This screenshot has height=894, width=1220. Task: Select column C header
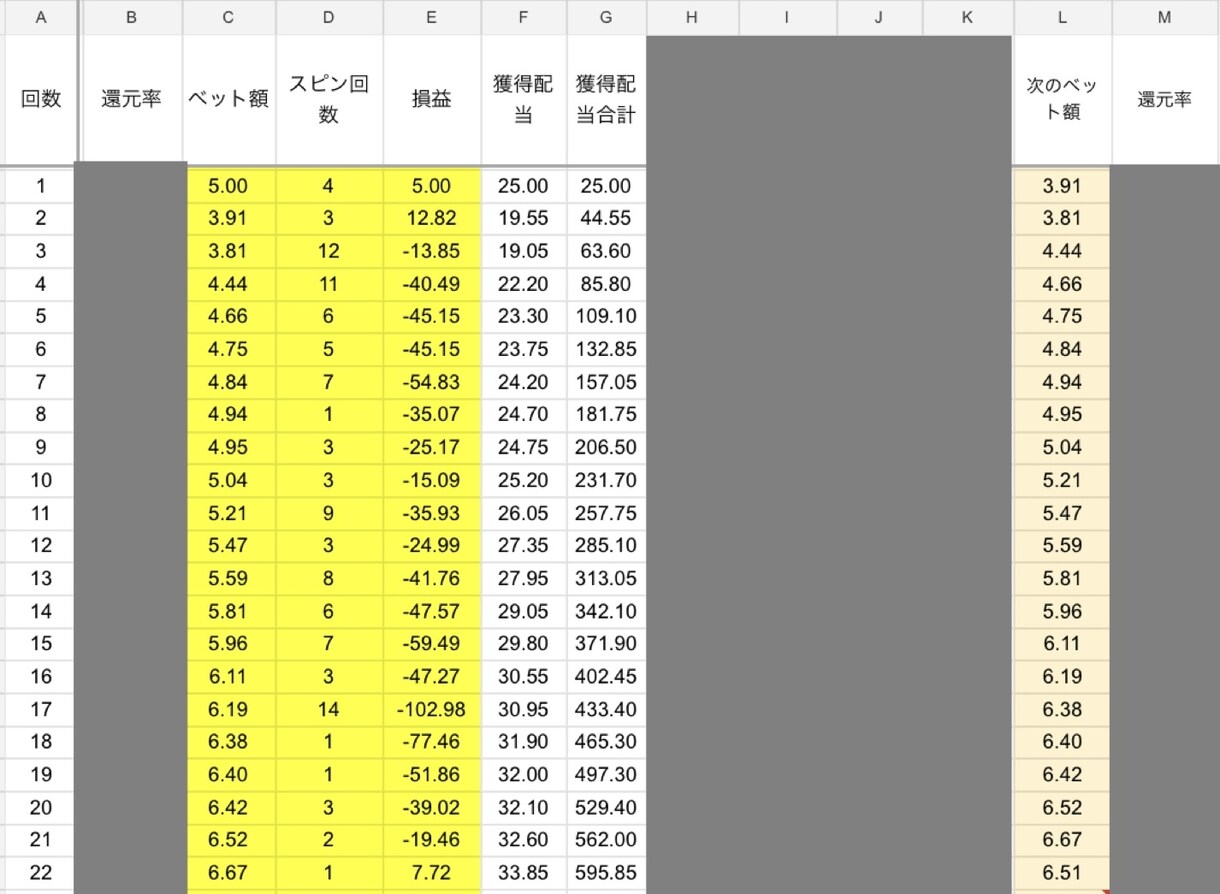tap(229, 17)
